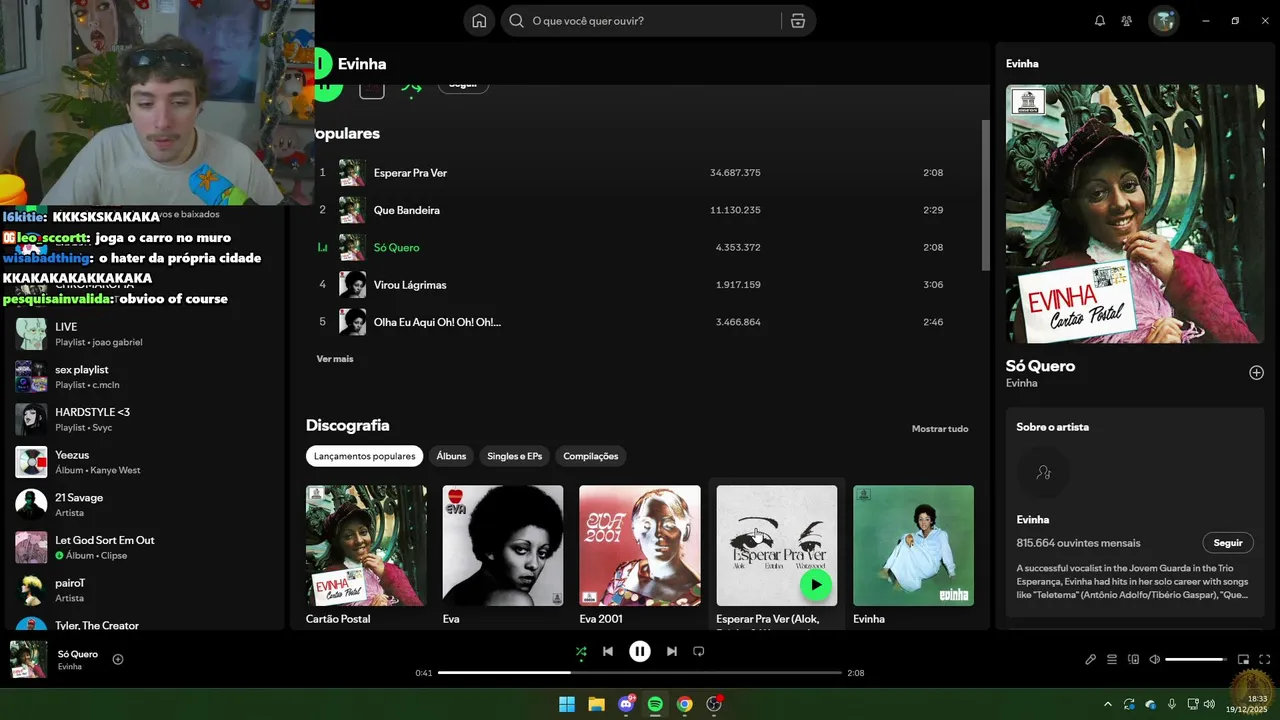
Task: Open the Eva 2001 album card
Action: pyautogui.click(x=640, y=555)
